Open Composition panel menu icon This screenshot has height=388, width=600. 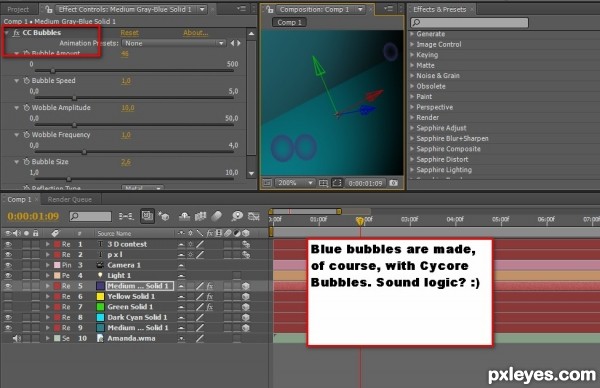388,8
